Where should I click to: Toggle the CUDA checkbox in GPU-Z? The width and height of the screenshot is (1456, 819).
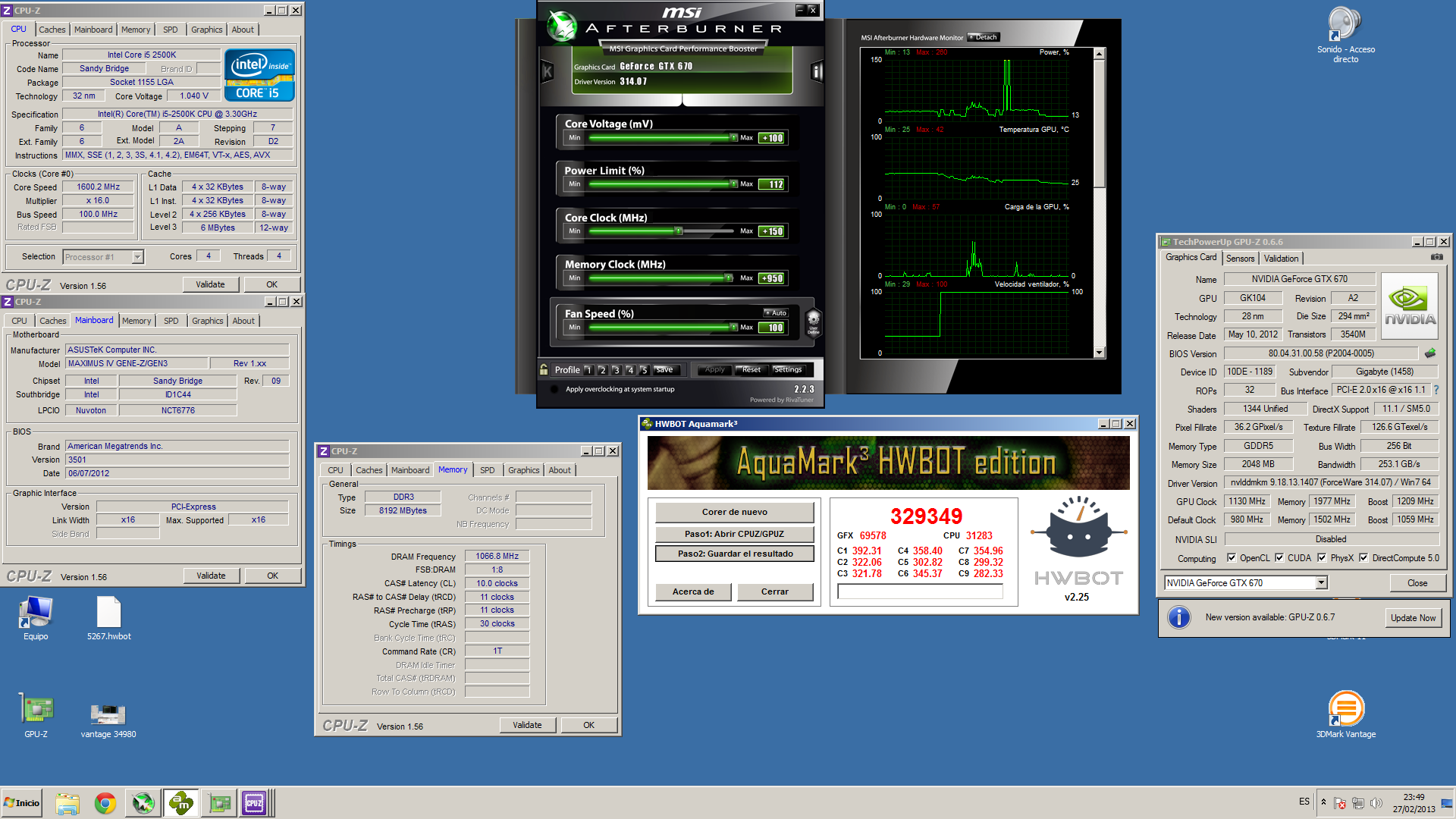tap(1279, 558)
